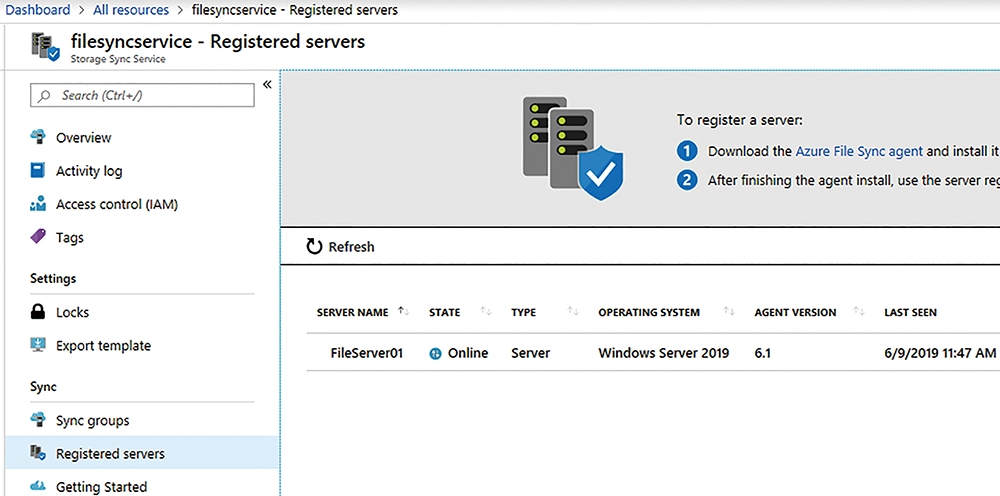Sort by Server Name column arrows
The image size is (1000, 496).
pyautogui.click(x=403, y=311)
